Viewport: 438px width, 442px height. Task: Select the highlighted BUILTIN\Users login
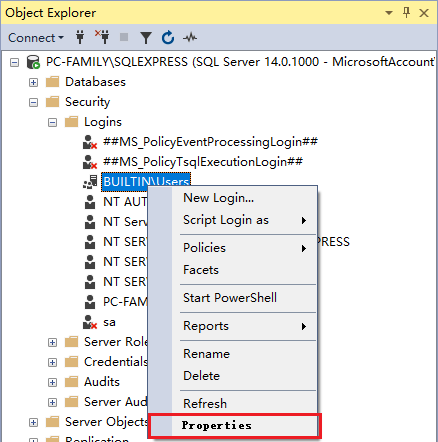[146, 182]
